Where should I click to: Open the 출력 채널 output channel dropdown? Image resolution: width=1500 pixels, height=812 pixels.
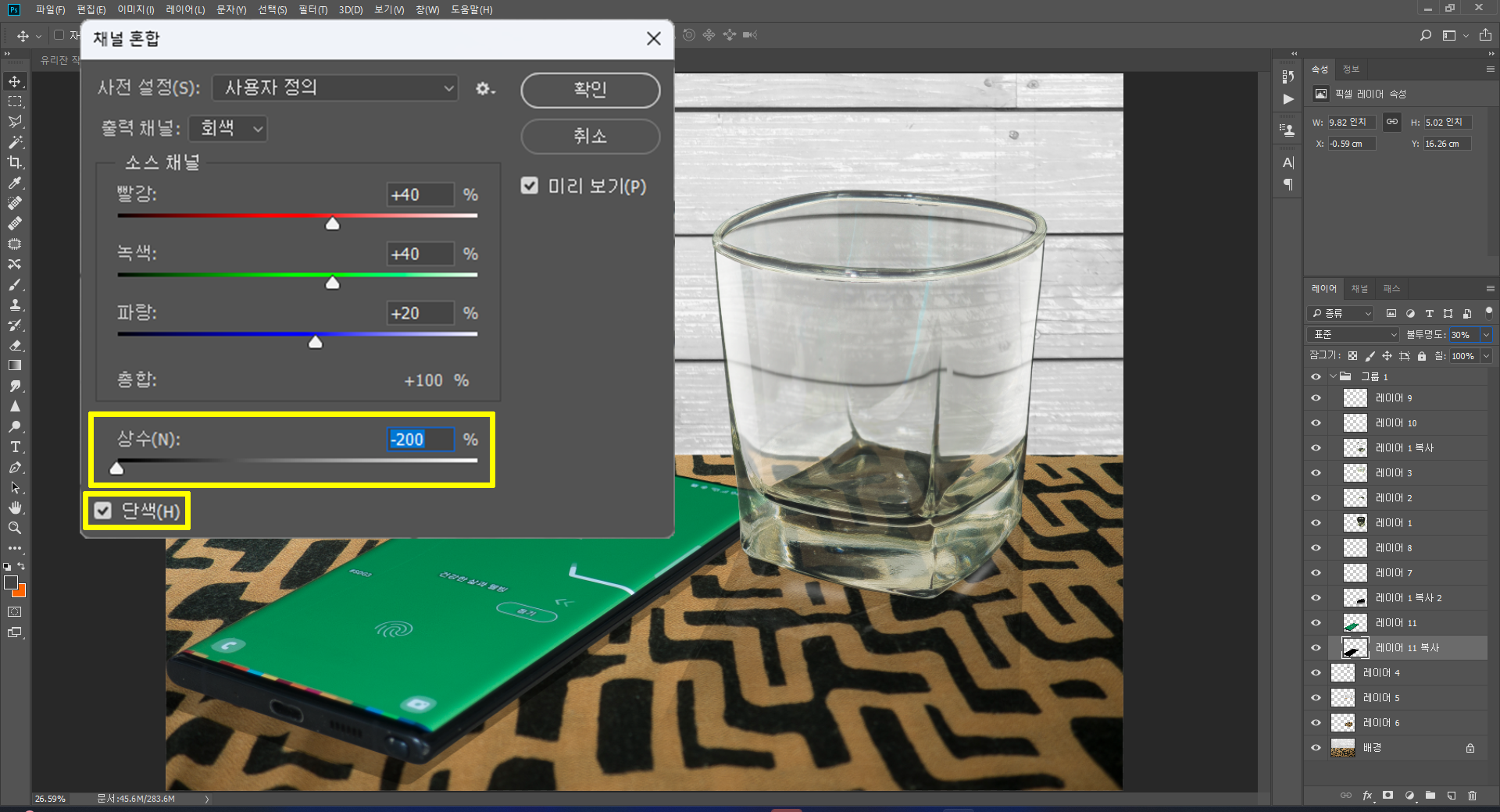[228, 128]
